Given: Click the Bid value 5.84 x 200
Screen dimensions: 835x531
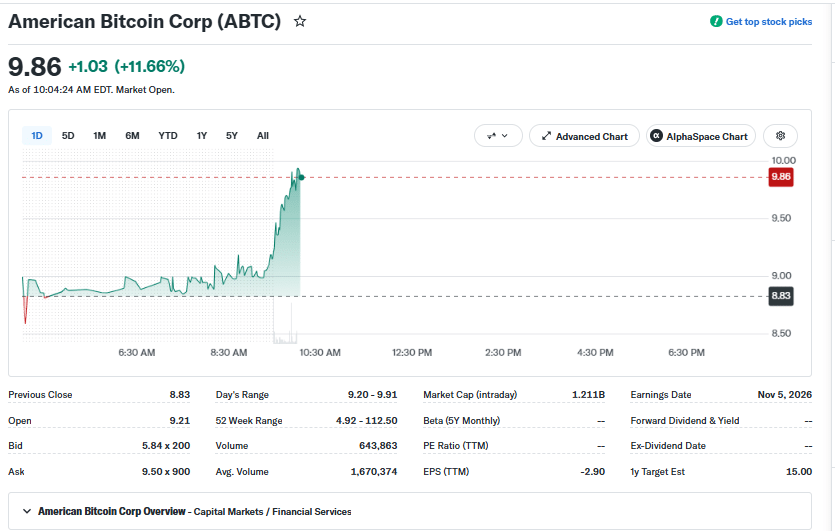Looking at the screenshot, I should [166, 446].
